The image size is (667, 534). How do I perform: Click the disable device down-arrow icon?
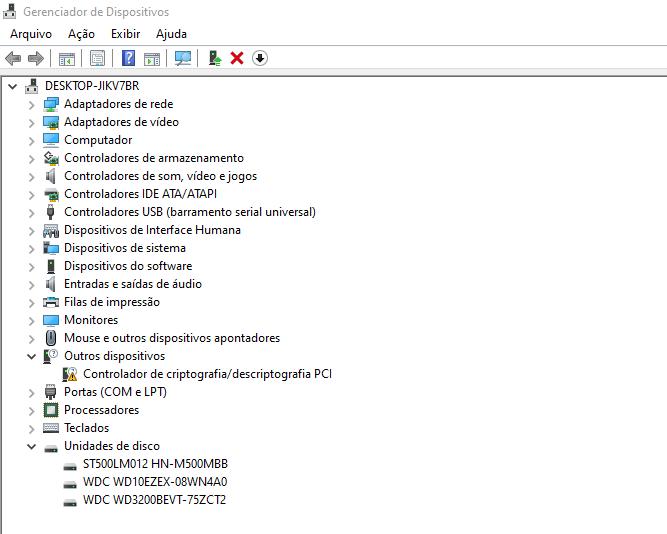(x=259, y=58)
